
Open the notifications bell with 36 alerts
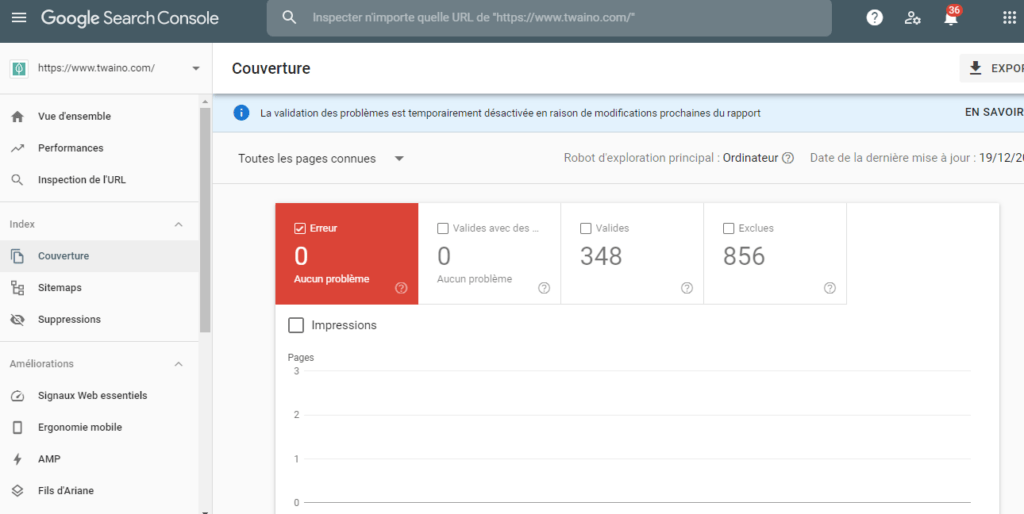pos(950,18)
